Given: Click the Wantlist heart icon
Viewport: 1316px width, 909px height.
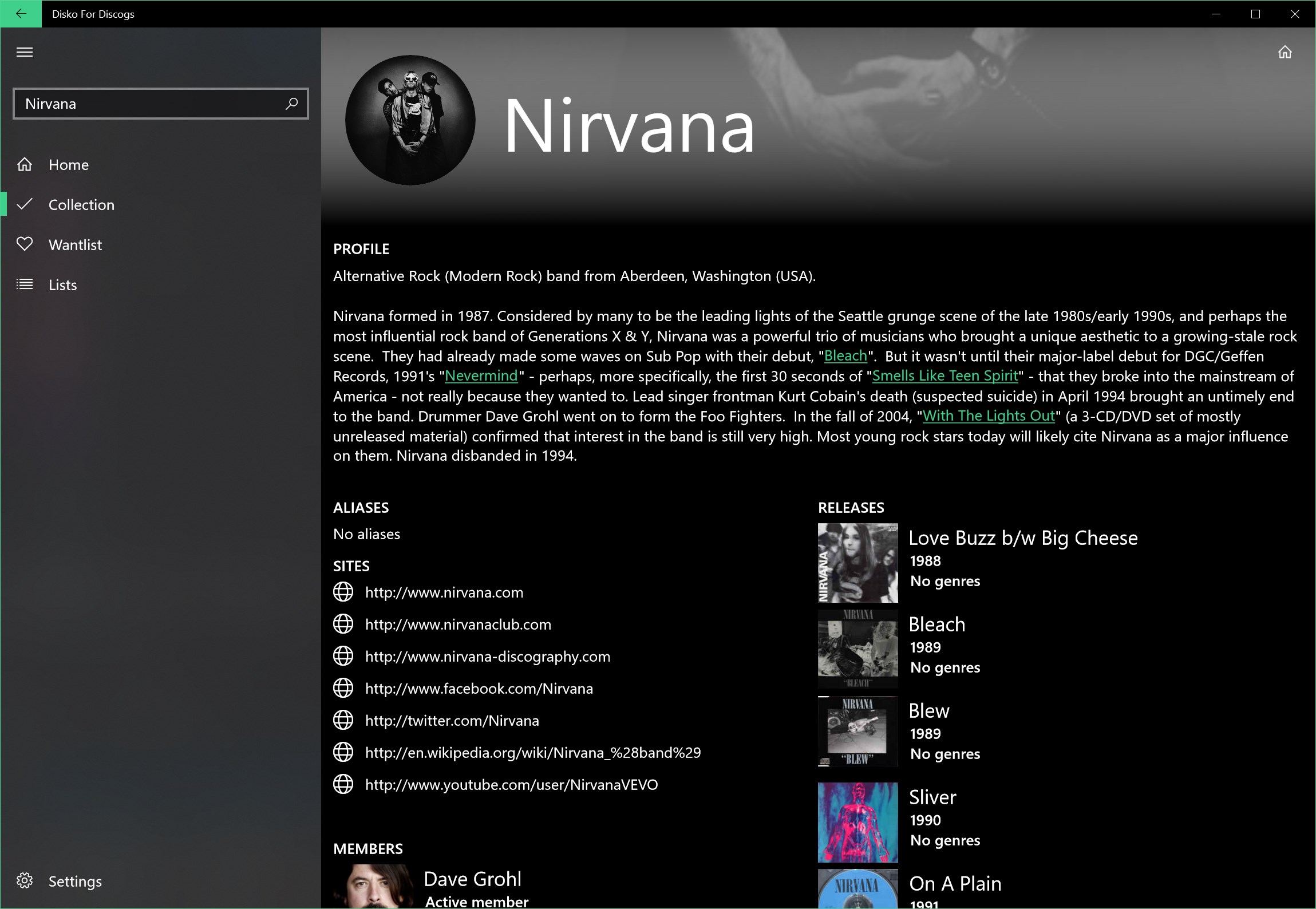Looking at the screenshot, I should click(25, 244).
